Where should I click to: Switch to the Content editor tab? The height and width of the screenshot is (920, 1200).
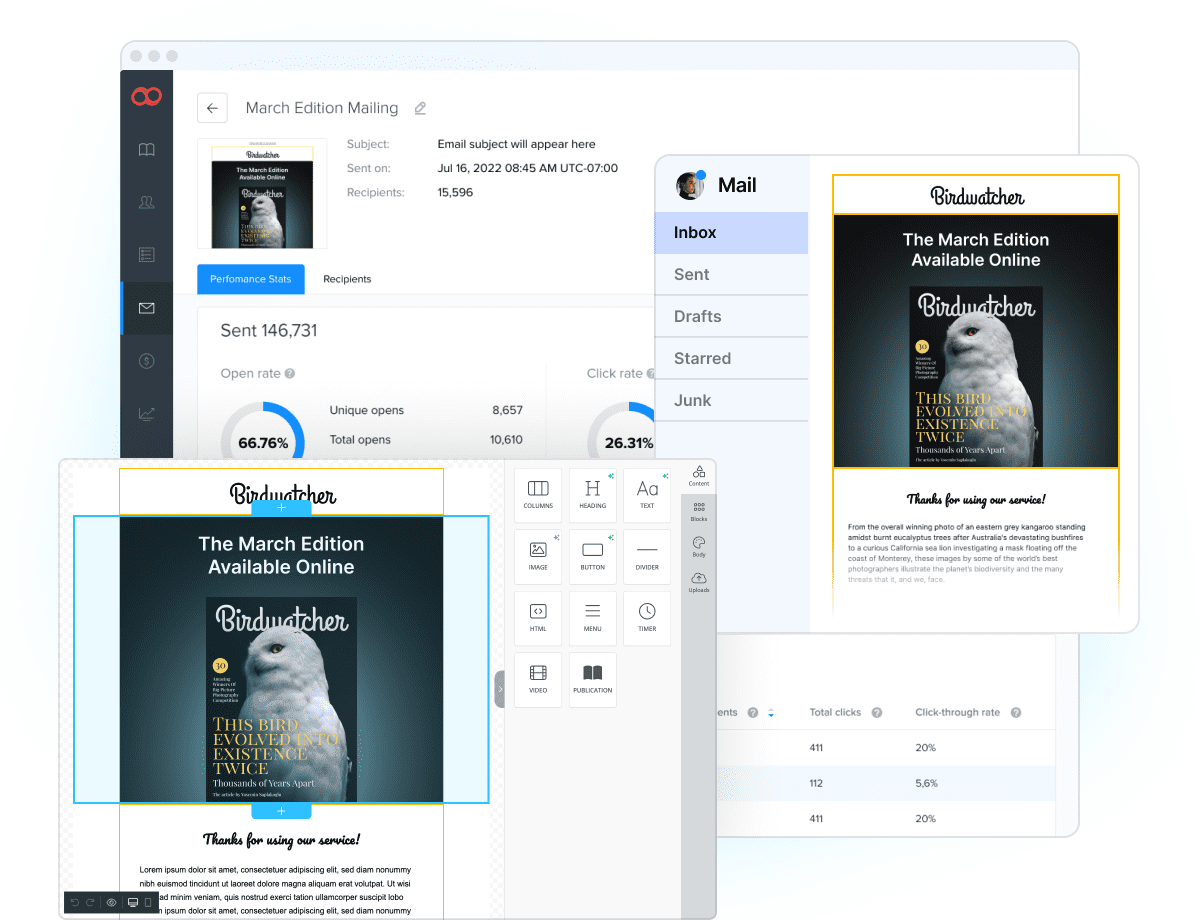pos(699,475)
